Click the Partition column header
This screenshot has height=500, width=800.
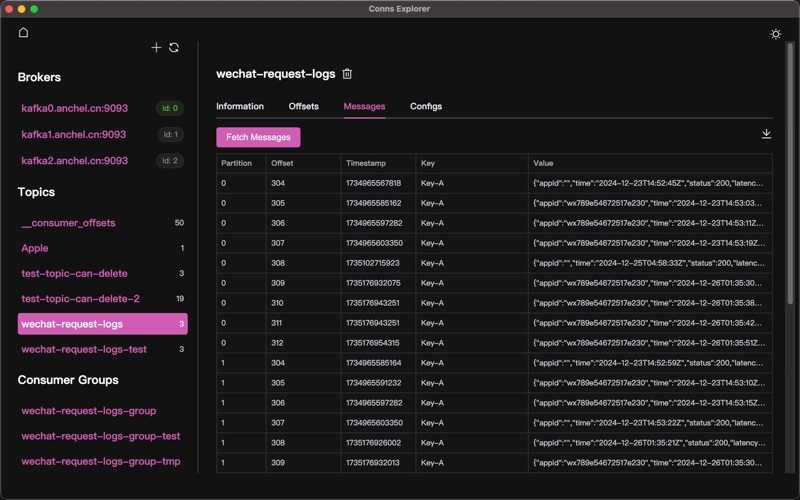[236, 163]
